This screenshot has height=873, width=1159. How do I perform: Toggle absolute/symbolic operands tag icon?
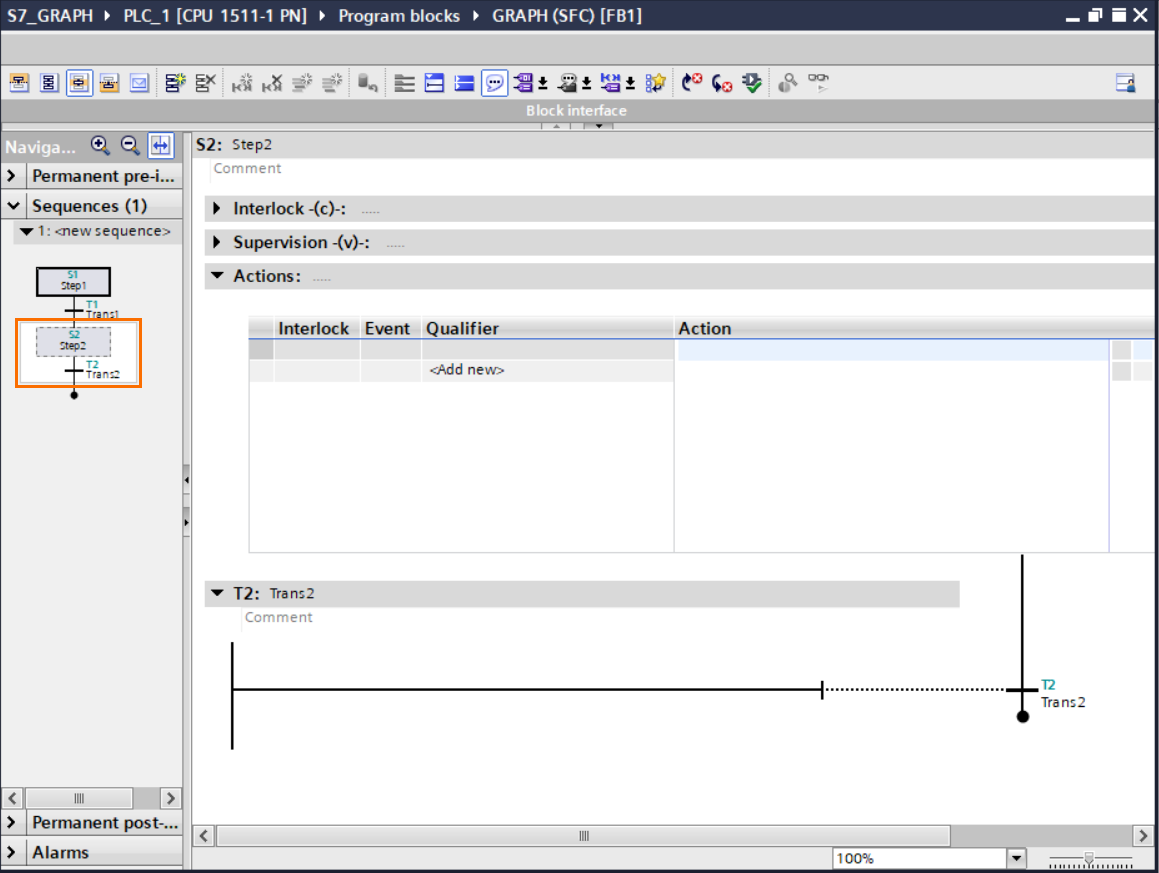tap(523, 83)
